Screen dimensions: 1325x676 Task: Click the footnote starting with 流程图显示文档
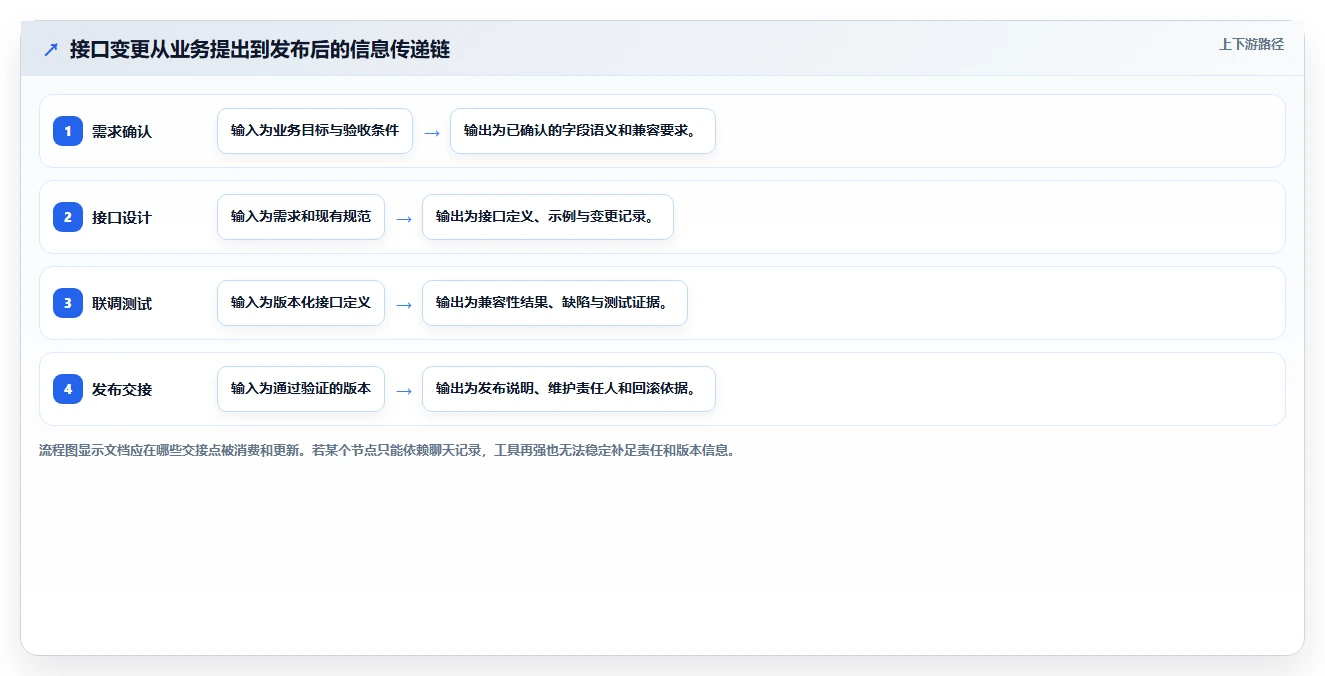388,450
